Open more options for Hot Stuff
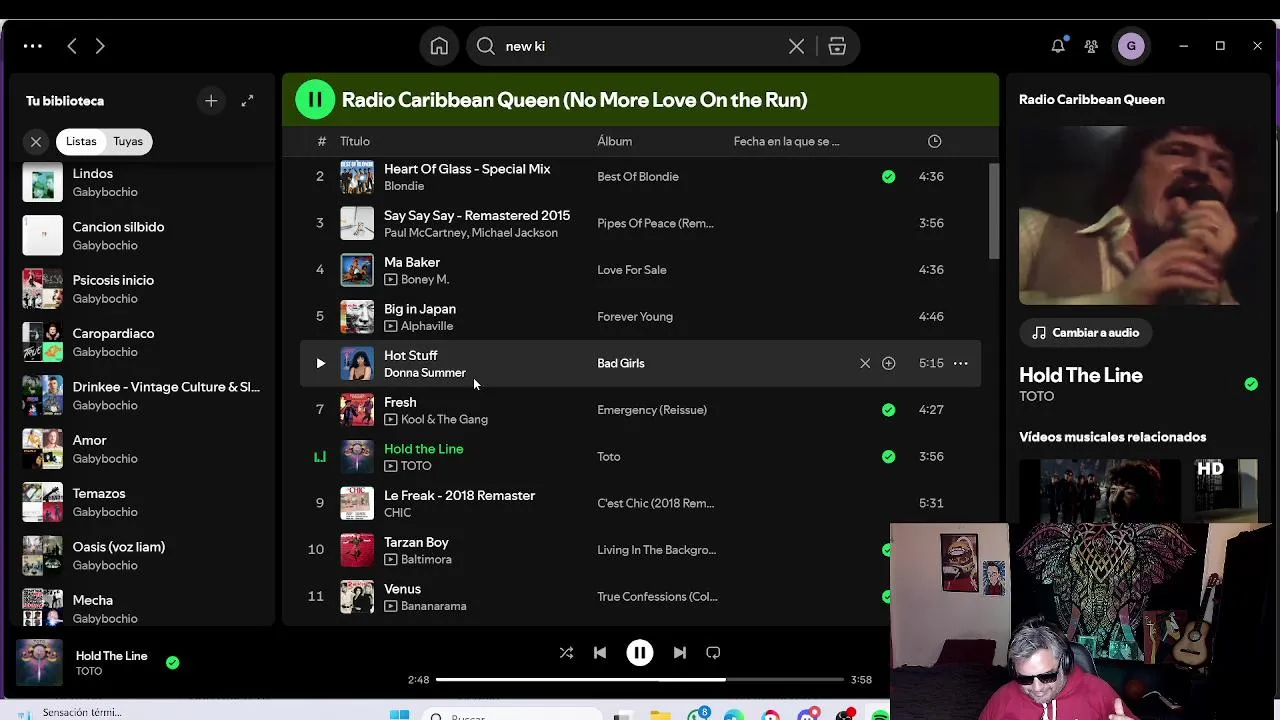 (x=960, y=363)
